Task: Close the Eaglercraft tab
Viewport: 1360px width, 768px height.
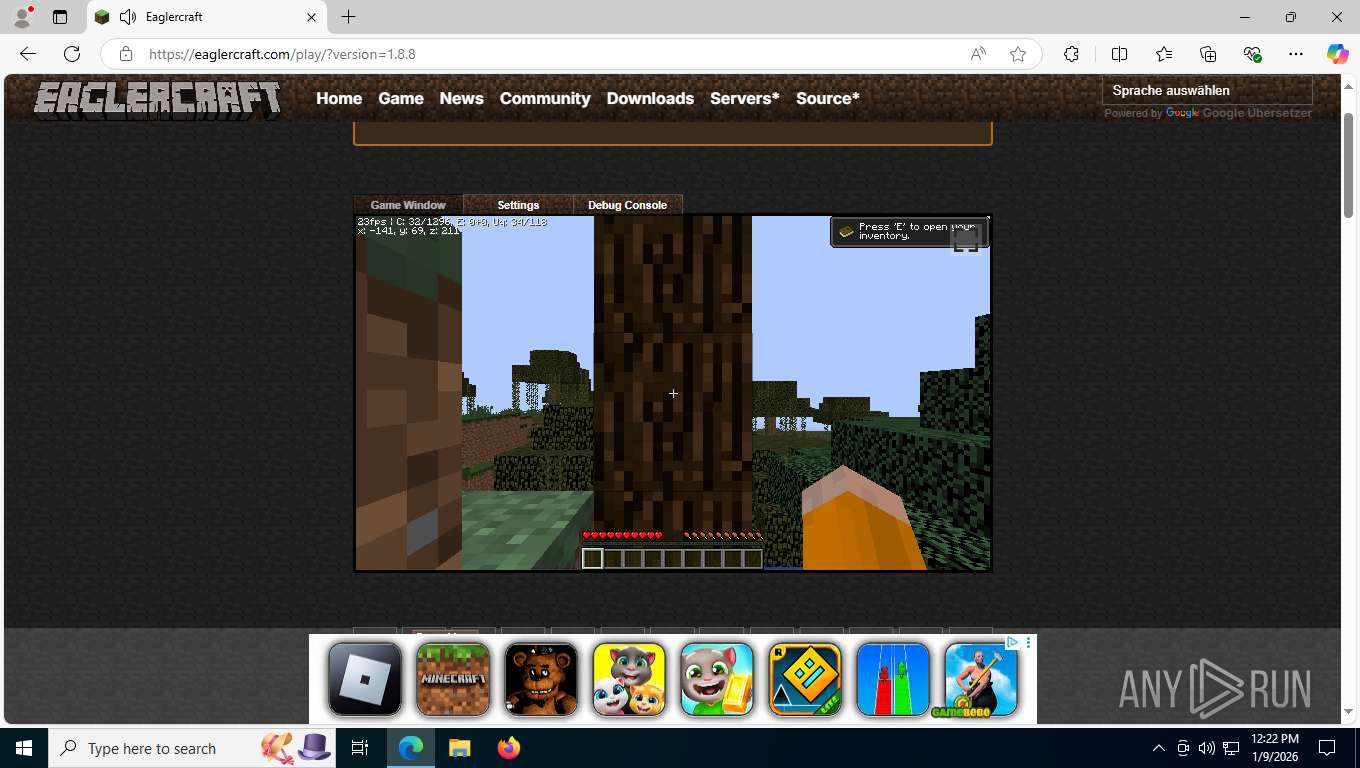Action: point(311,17)
